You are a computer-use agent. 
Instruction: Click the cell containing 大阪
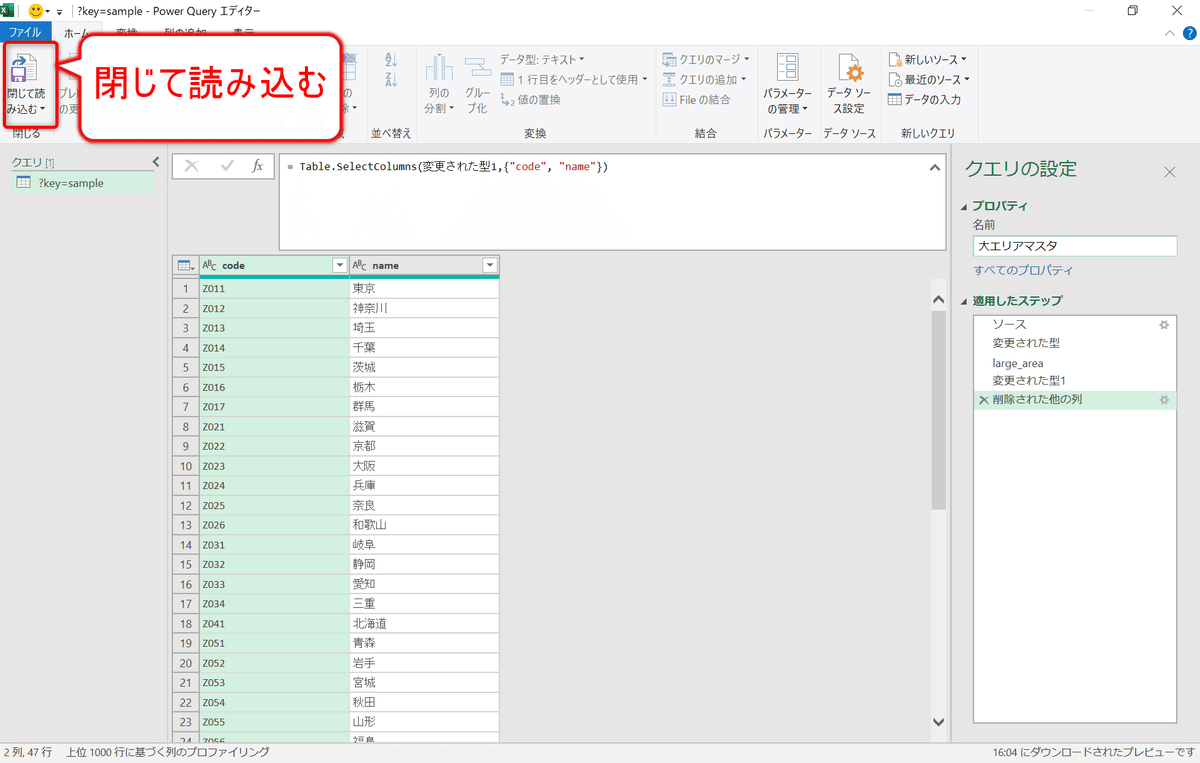coord(424,466)
